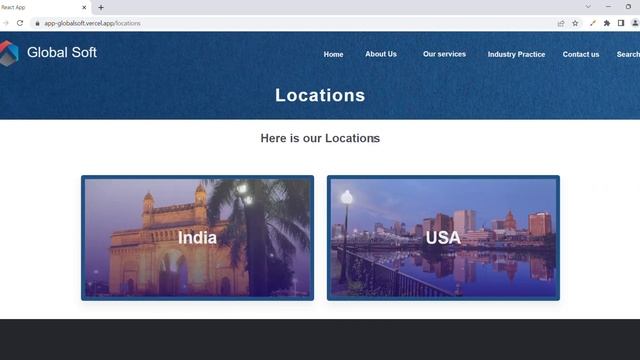The height and width of the screenshot is (360, 640).
Task: Open the share page icon
Action: coord(561,23)
